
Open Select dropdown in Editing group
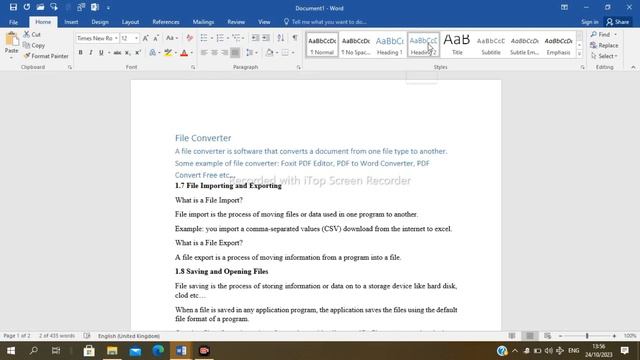click(604, 56)
